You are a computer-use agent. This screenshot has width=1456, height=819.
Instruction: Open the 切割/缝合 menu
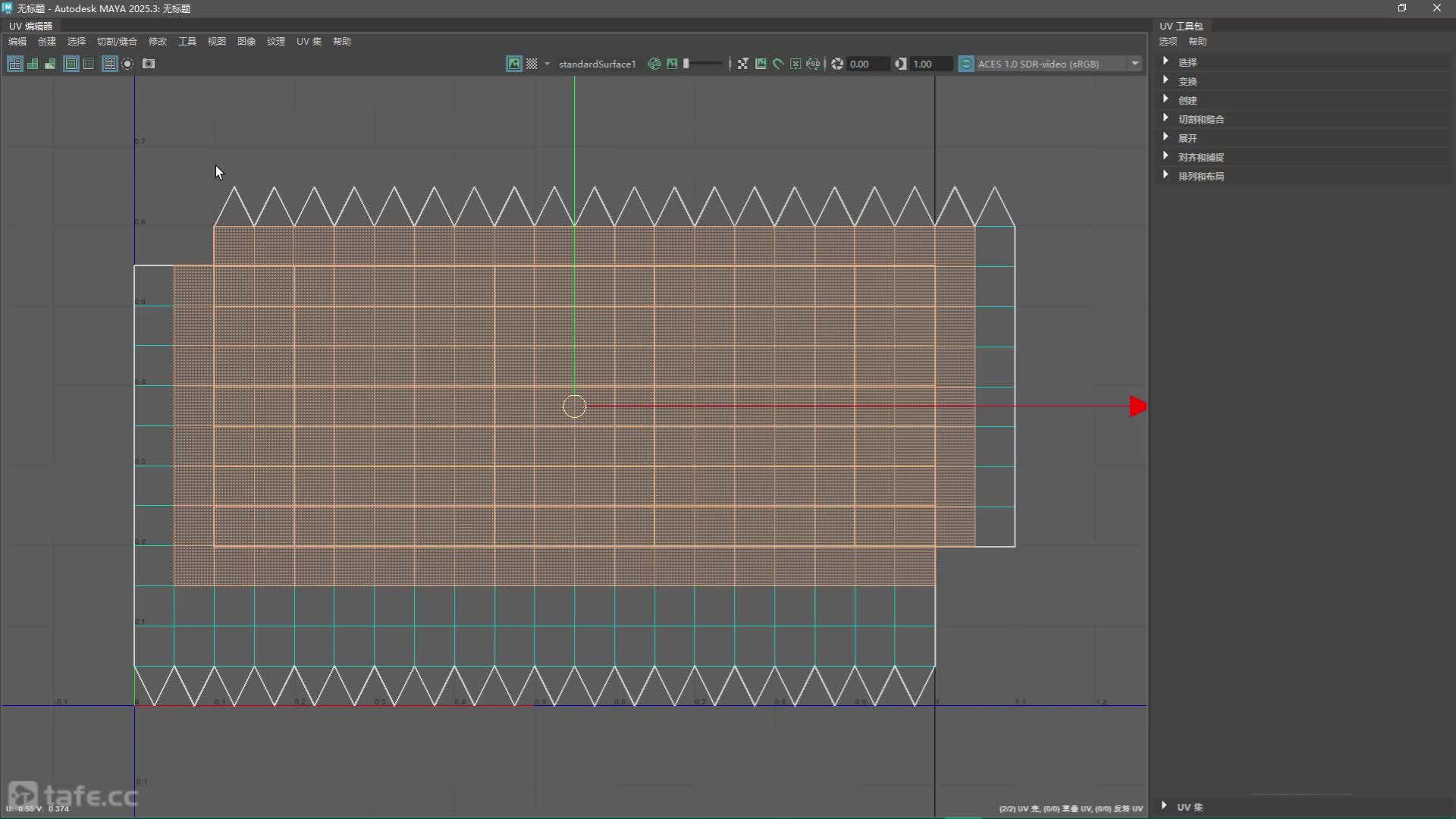tap(117, 42)
